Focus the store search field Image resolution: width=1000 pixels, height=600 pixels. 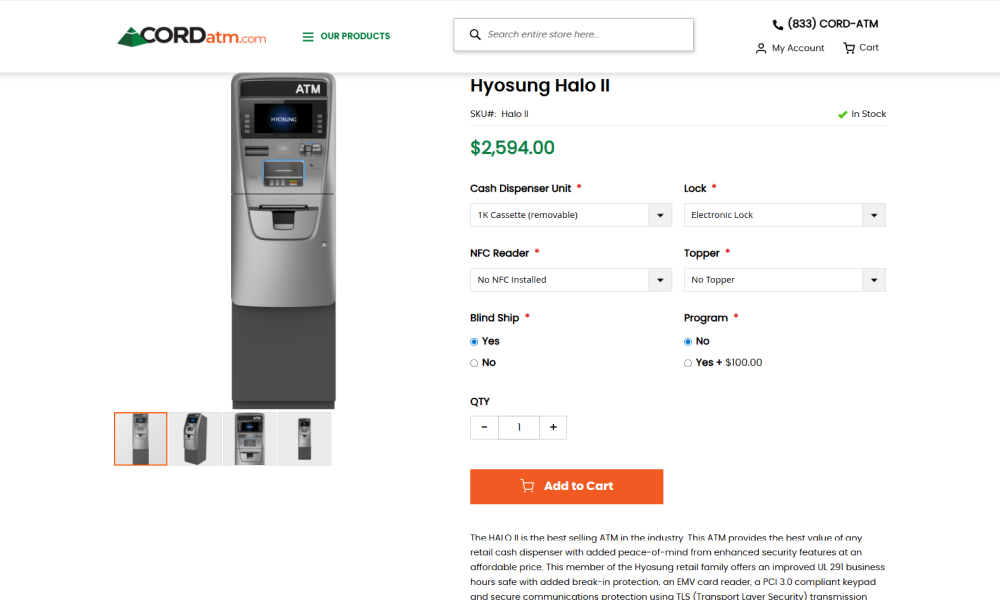pos(585,34)
